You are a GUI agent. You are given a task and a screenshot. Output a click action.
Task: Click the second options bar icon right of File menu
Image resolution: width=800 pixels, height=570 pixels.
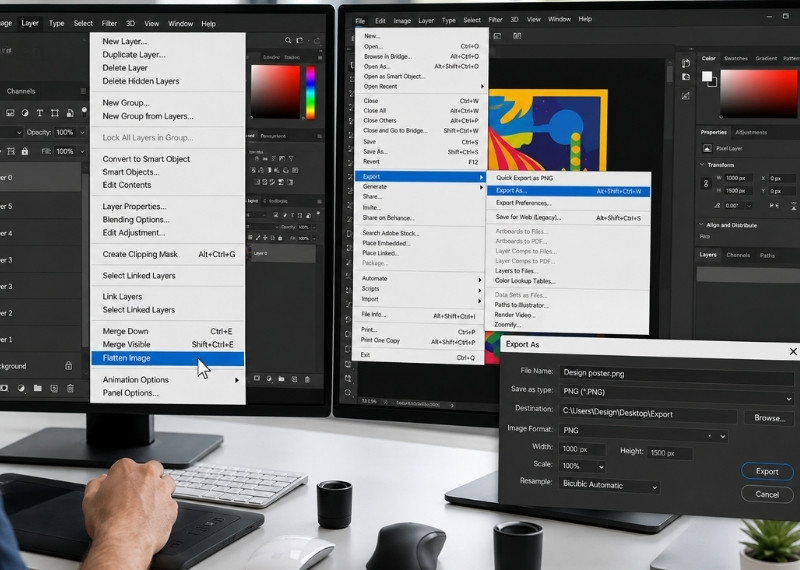(x=517, y=36)
